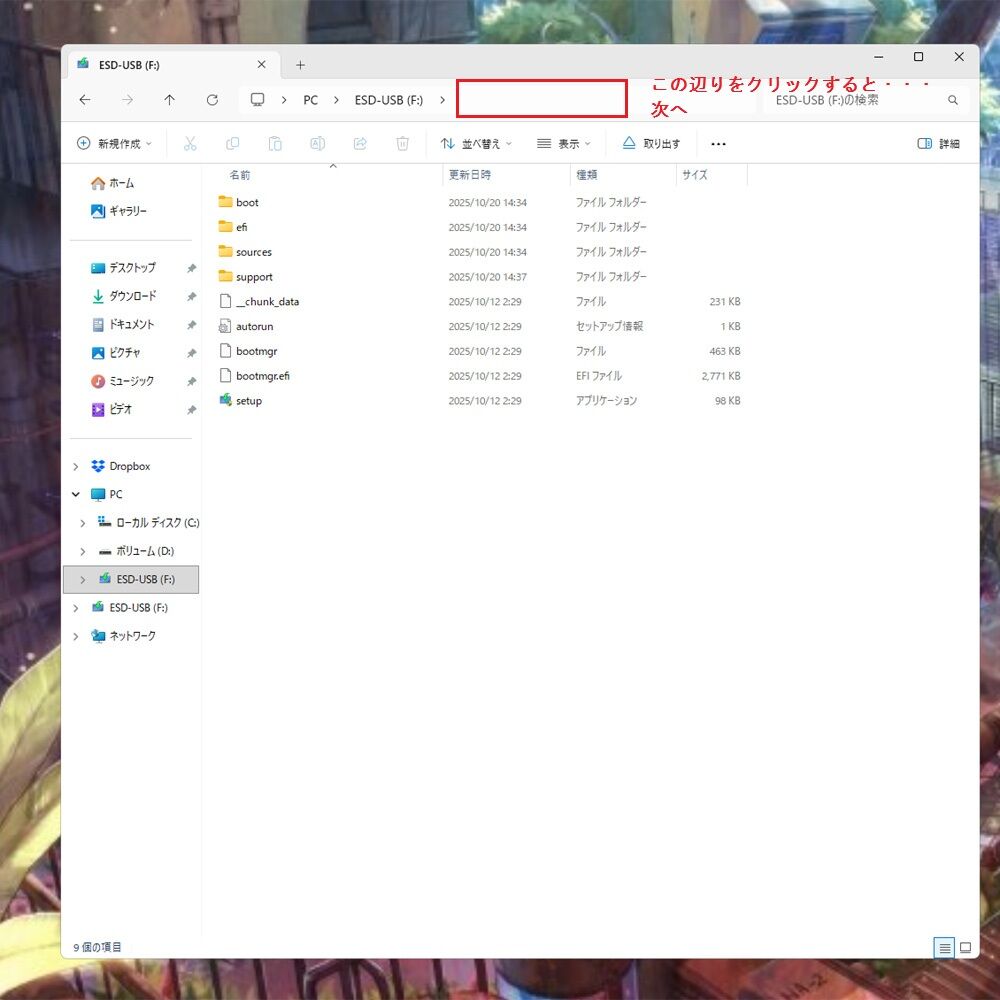The image size is (1000, 1000).
Task: Expand ローカル ディスク (C:) node
Action: click(83, 523)
